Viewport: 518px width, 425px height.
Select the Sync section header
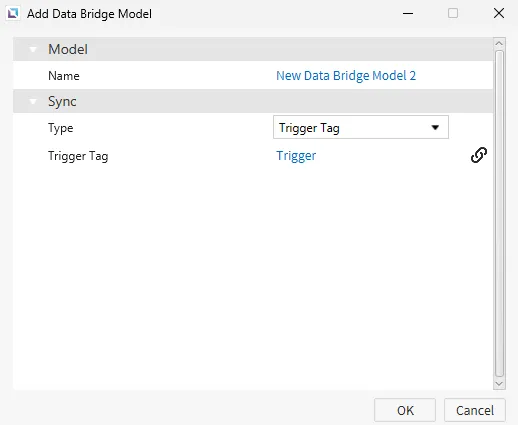point(253,101)
